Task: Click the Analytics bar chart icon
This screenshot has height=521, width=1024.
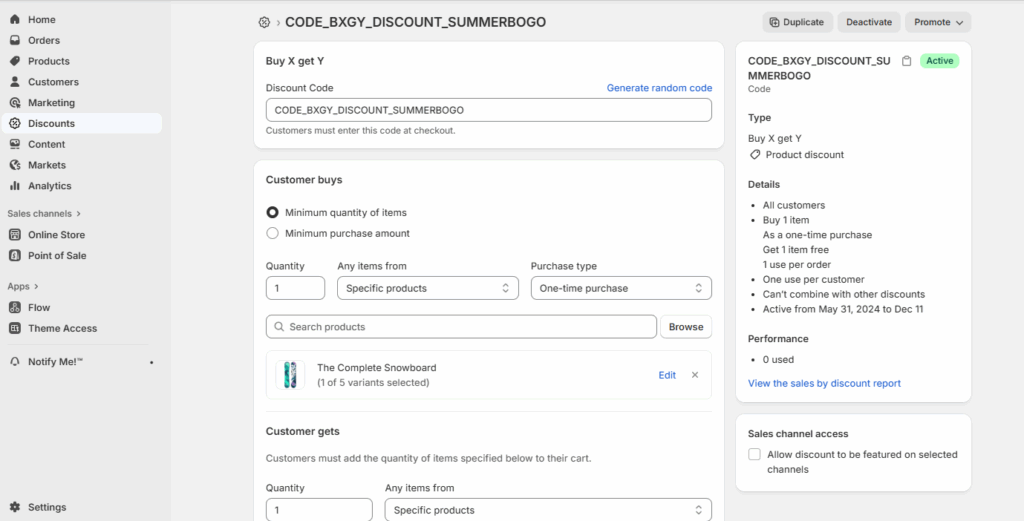Action: 15,186
